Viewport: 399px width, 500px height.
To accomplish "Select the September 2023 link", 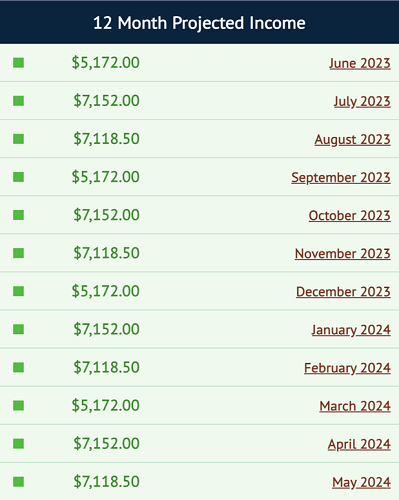I will [341, 177].
